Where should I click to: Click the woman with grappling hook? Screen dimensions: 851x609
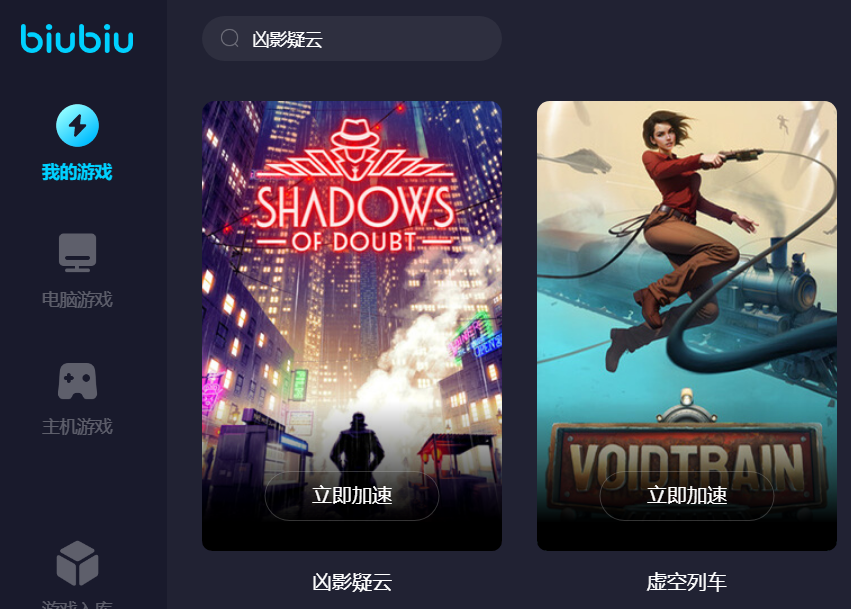(x=684, y=233)
